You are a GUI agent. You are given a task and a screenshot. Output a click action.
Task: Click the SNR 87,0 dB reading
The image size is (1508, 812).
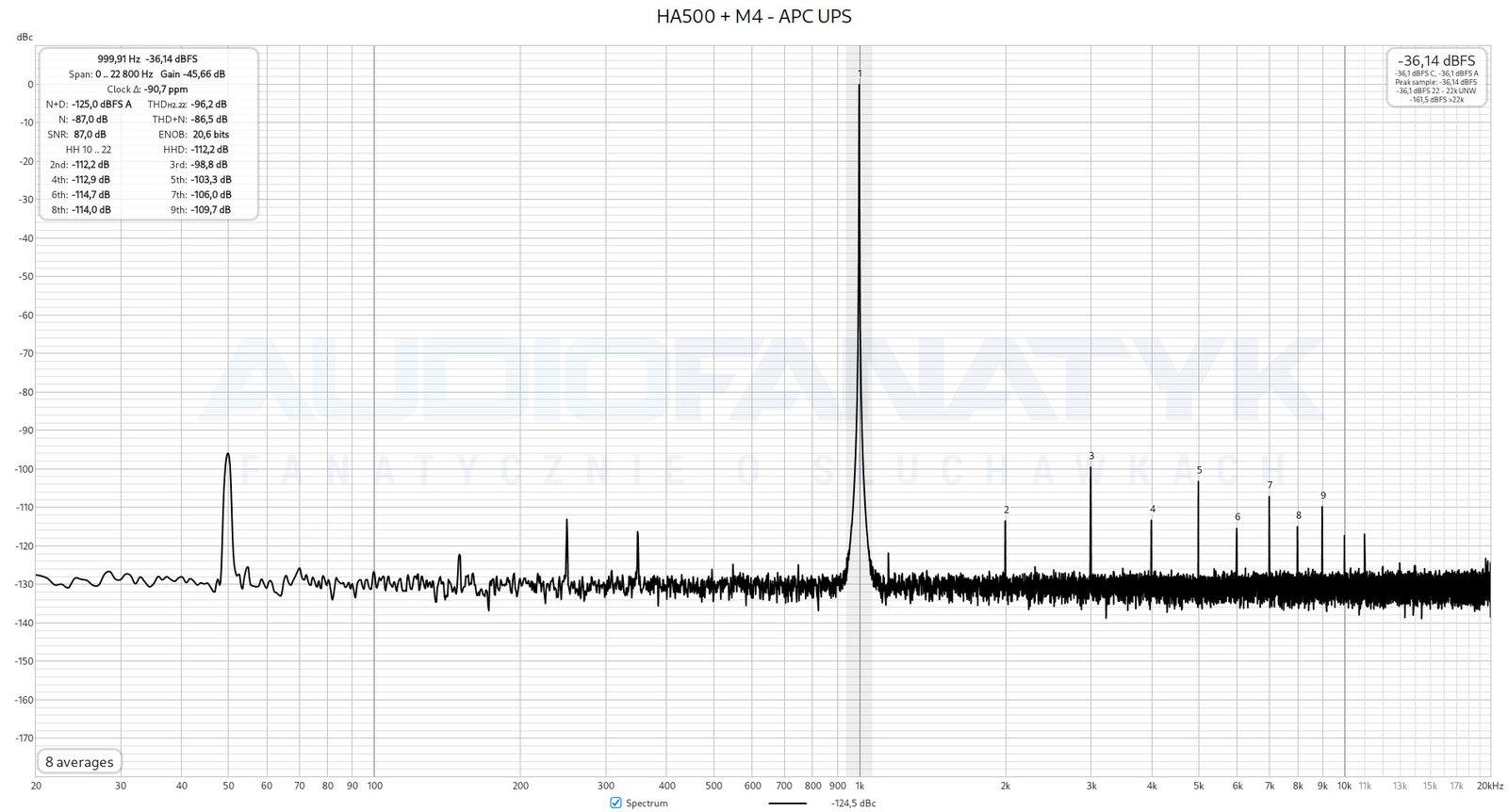point(90,135)
